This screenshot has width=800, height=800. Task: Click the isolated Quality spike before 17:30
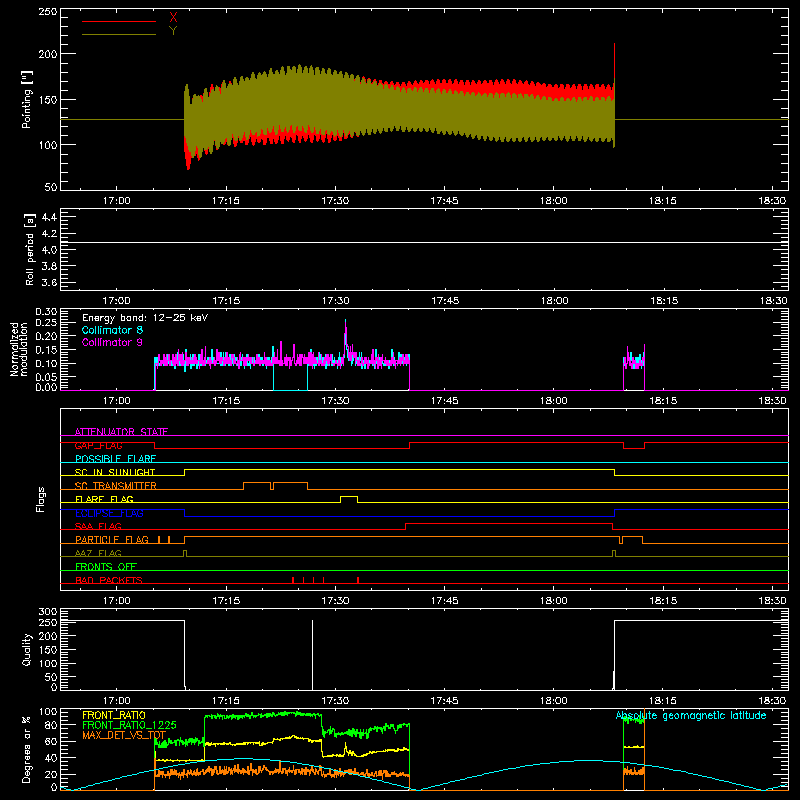312,655
